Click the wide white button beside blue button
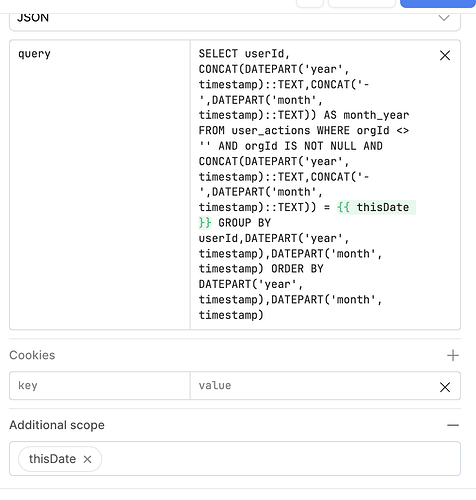The height and width of the screenshot is (500, 476). (362, 3)
